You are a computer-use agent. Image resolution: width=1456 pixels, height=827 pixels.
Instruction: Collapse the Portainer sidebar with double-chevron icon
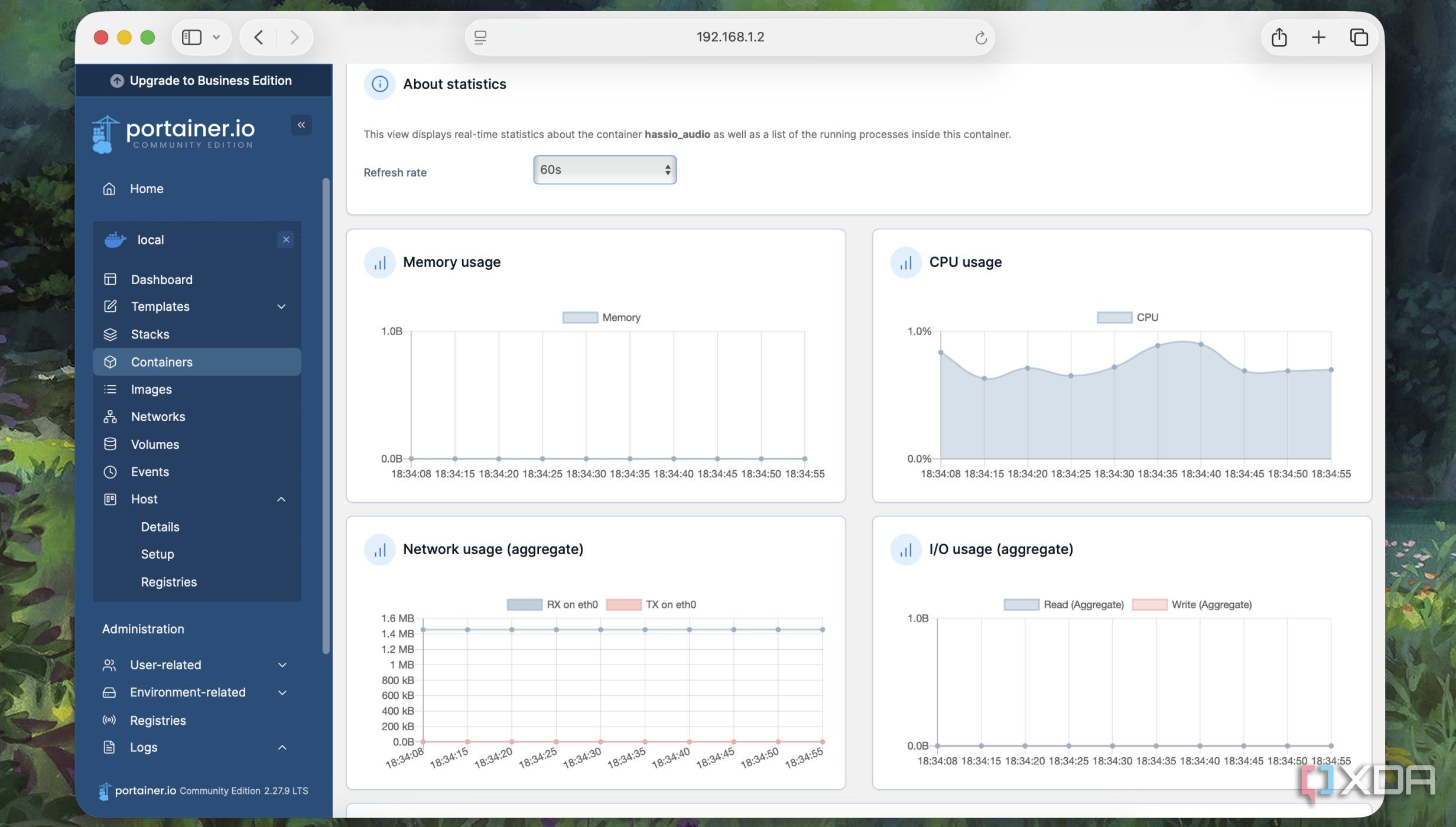pos(301,125)
